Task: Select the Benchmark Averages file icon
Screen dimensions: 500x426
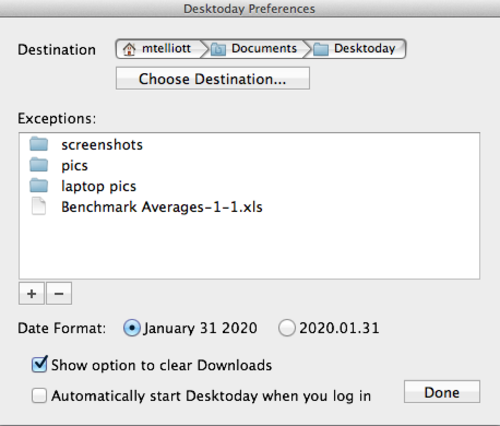Action: point(39,206)
